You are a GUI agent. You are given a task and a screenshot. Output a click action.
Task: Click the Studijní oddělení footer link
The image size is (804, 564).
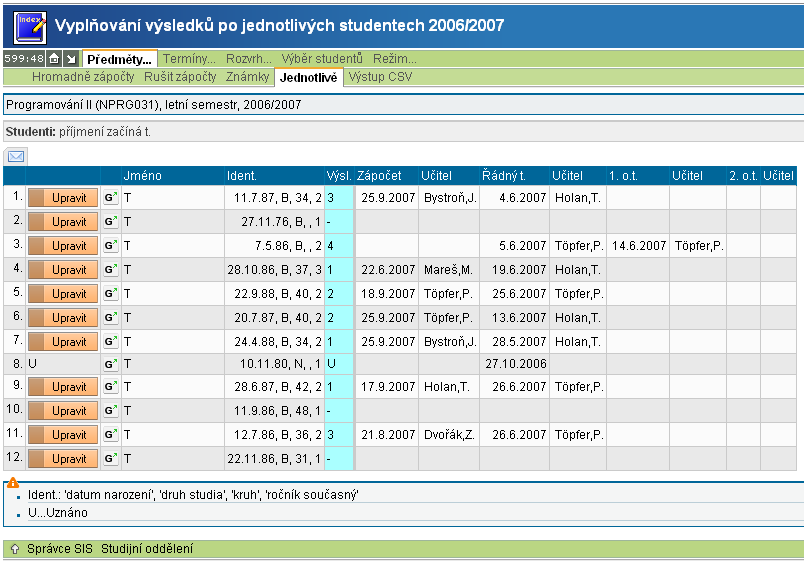(147, 549)
